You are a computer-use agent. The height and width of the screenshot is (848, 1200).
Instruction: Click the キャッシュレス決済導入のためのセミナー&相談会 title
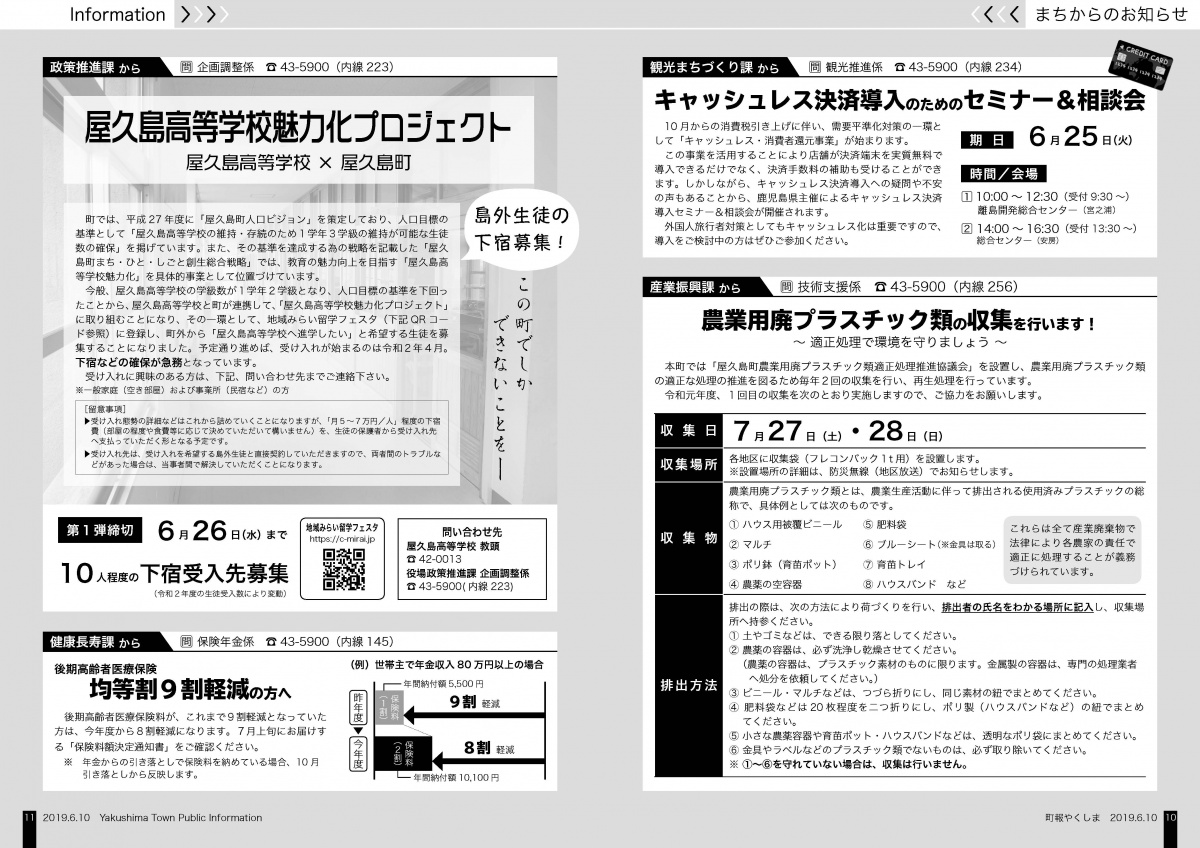click(899, 100)
